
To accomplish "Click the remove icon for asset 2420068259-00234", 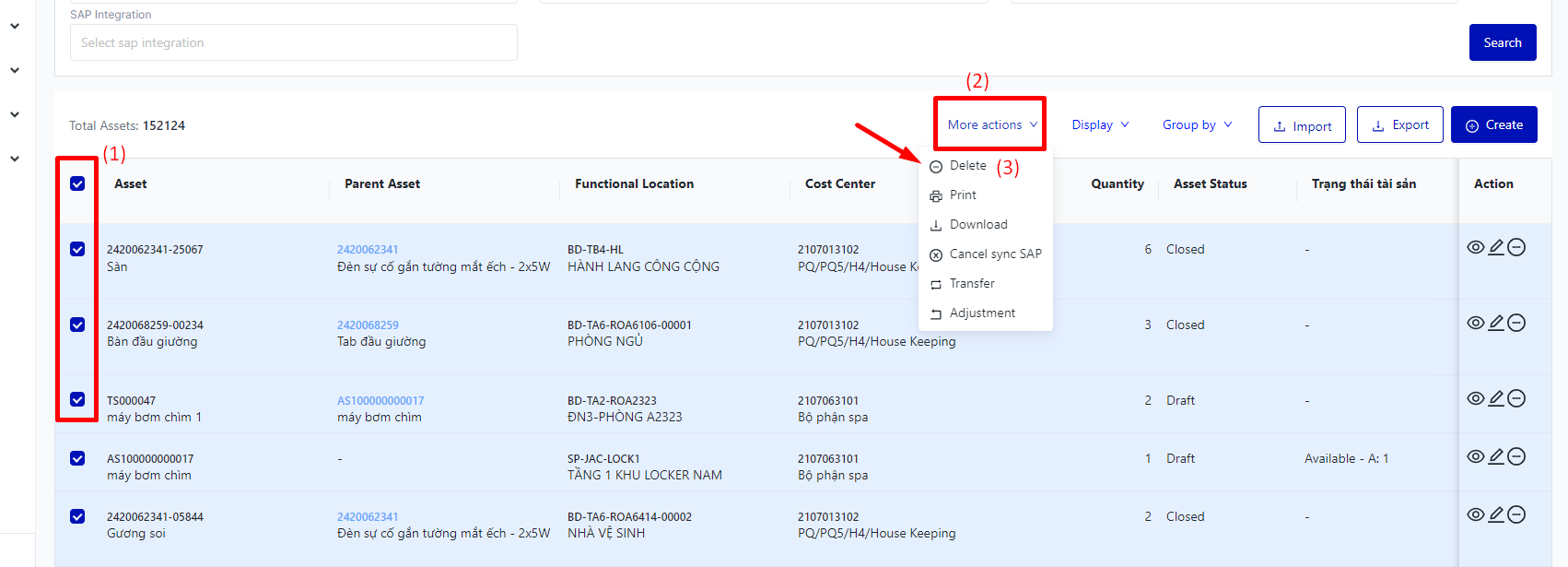I will pos(1516,323).
